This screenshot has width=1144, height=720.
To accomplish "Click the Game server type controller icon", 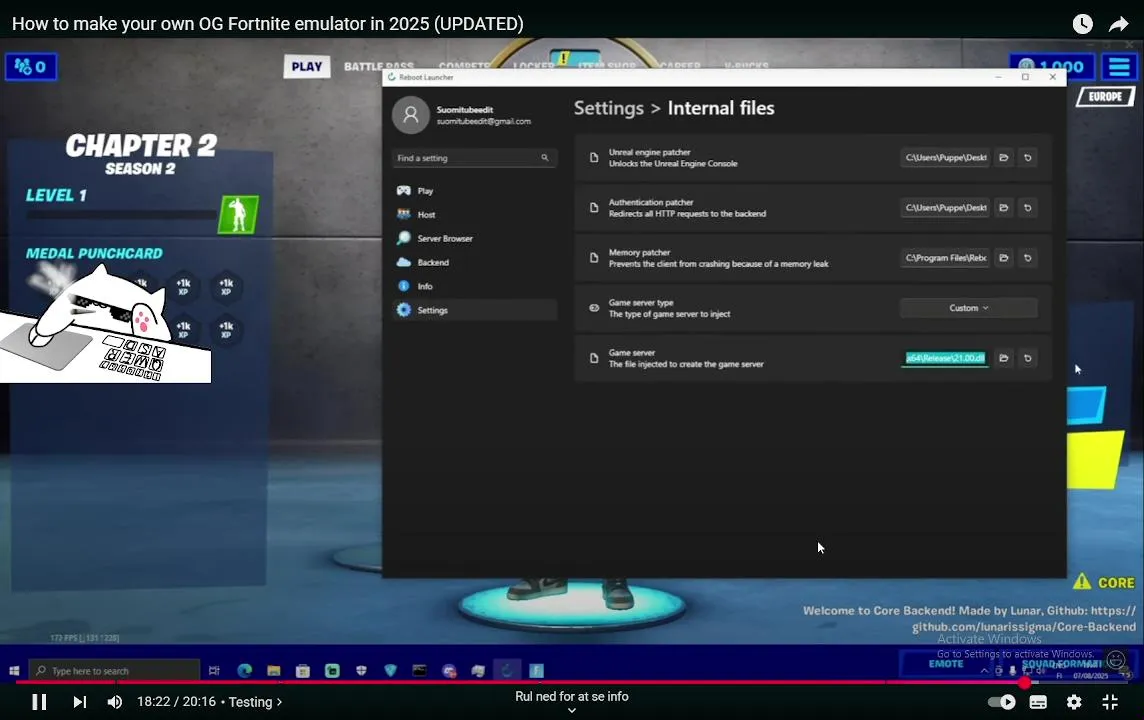I will [594, 308].
